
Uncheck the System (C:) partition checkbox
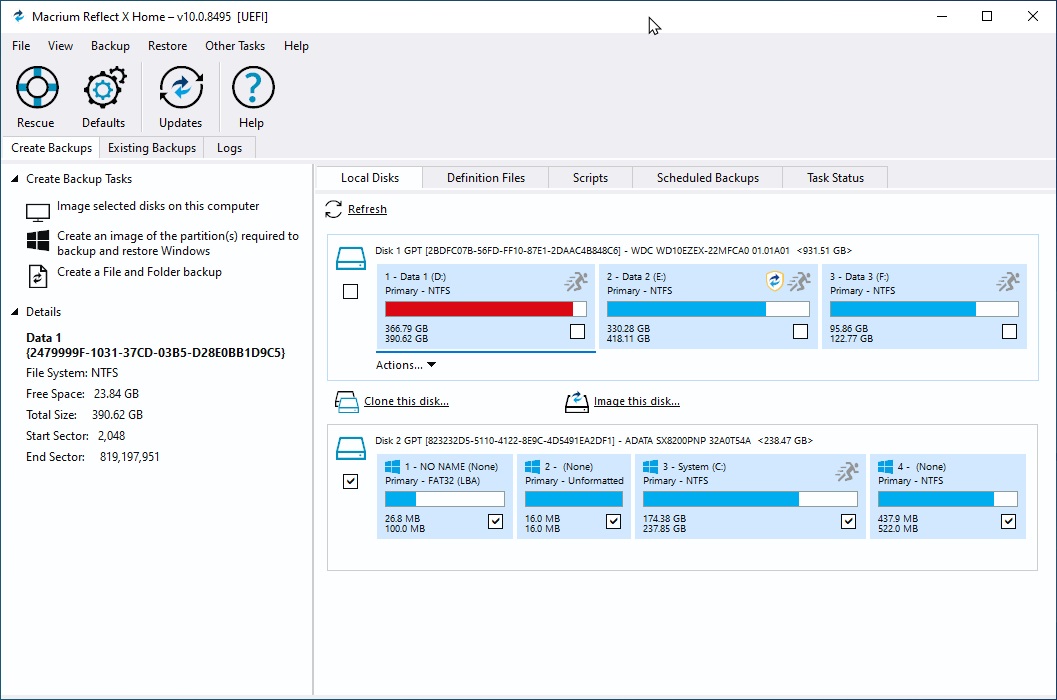[x=849, y=521]
